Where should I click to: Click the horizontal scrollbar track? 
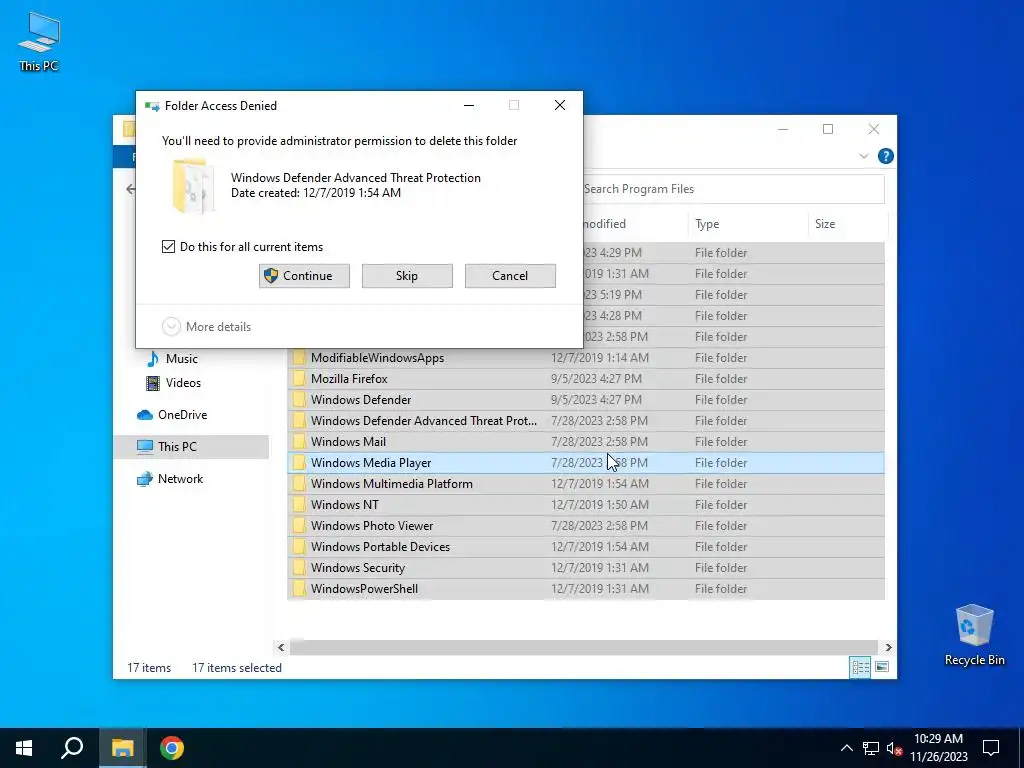pos(584,647)
